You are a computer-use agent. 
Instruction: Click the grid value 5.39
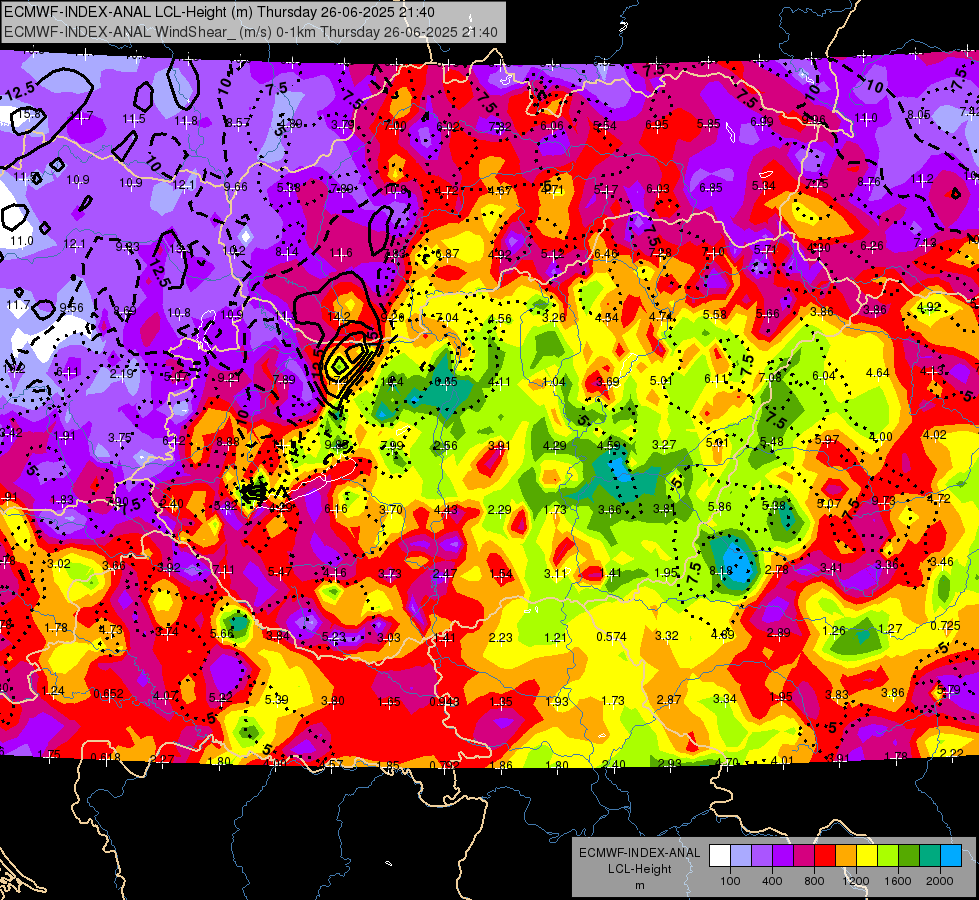276,700
